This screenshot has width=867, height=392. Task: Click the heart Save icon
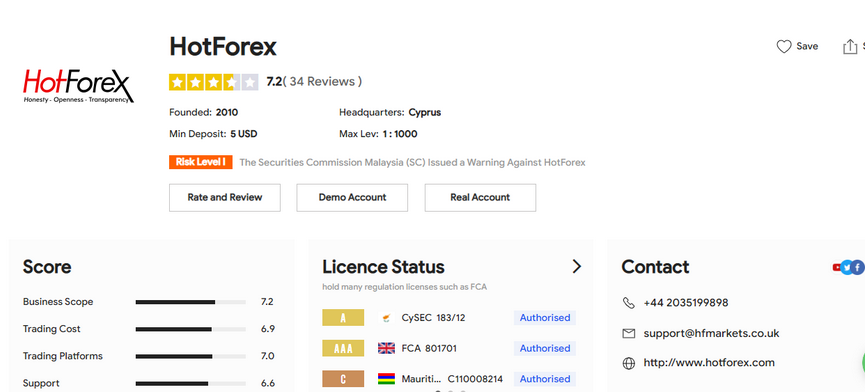point(784,46)
